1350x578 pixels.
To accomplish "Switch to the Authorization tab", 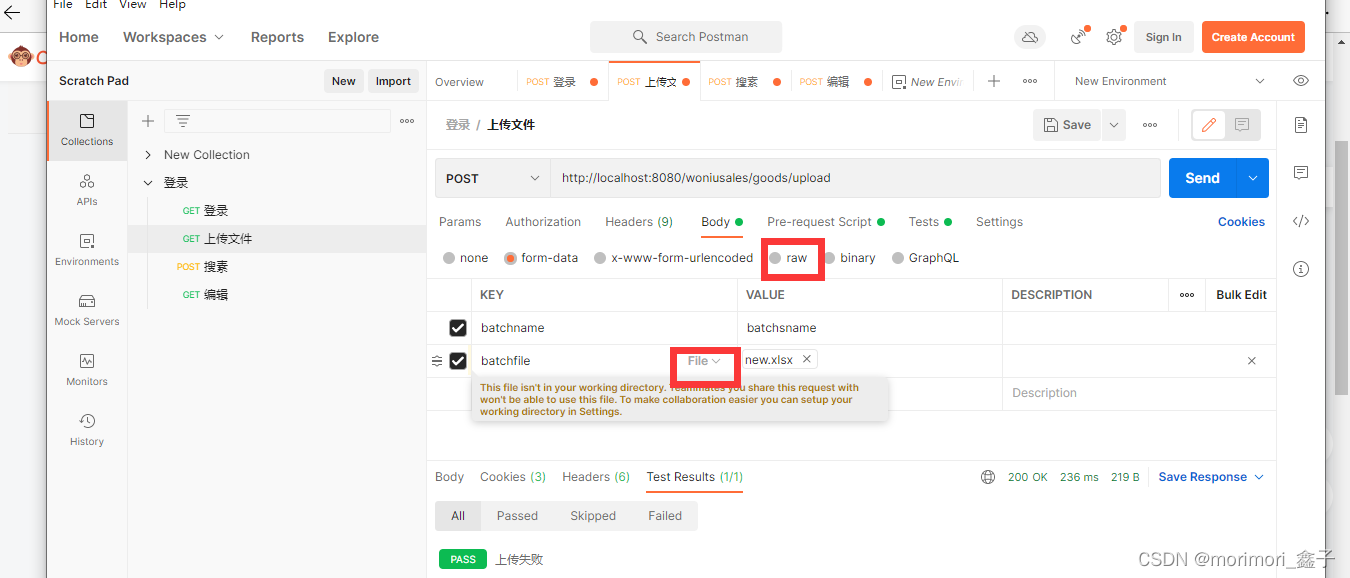I will pos(543,222).
